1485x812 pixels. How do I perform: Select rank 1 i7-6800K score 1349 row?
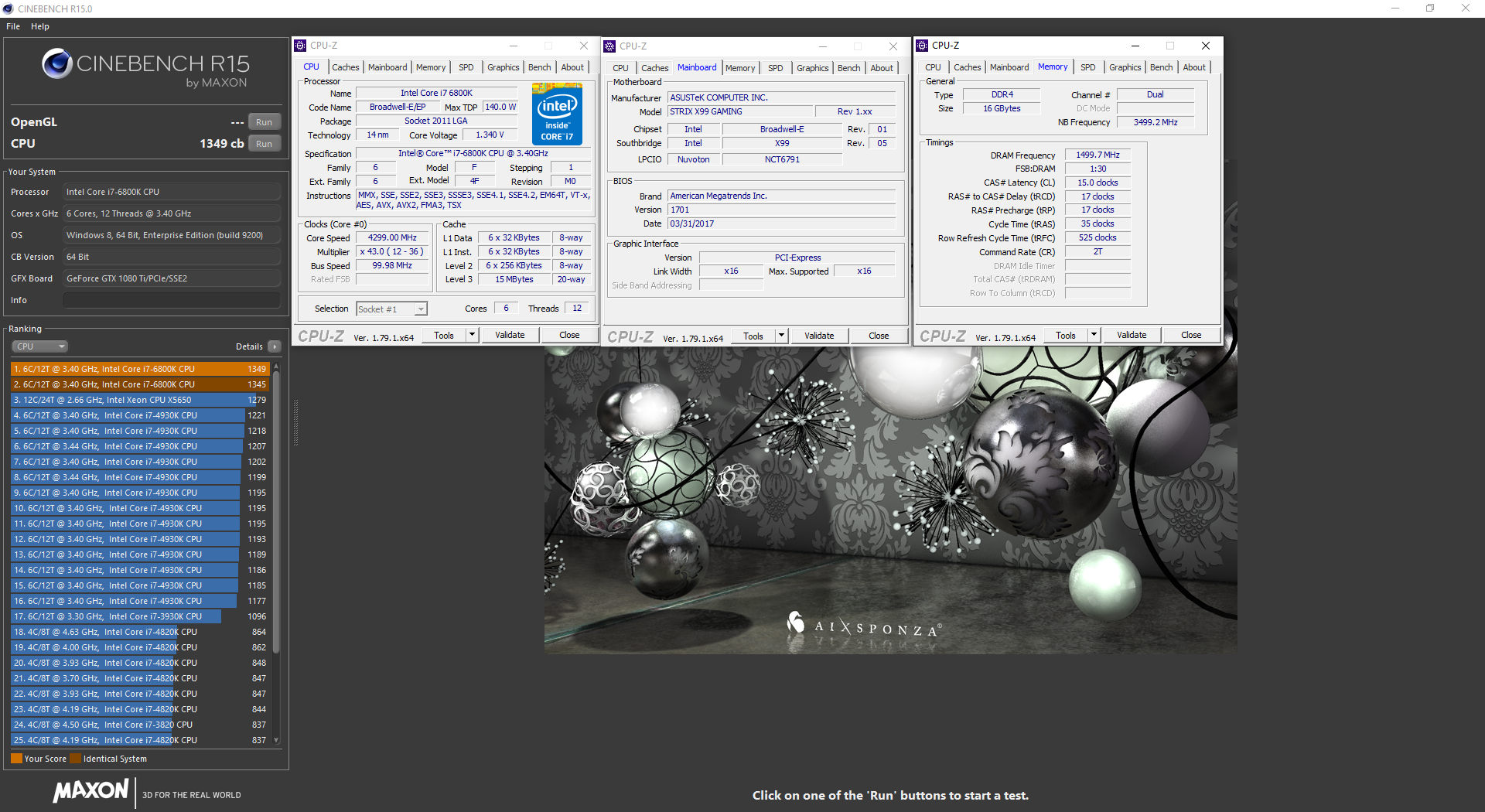click(x=140, y=369)
